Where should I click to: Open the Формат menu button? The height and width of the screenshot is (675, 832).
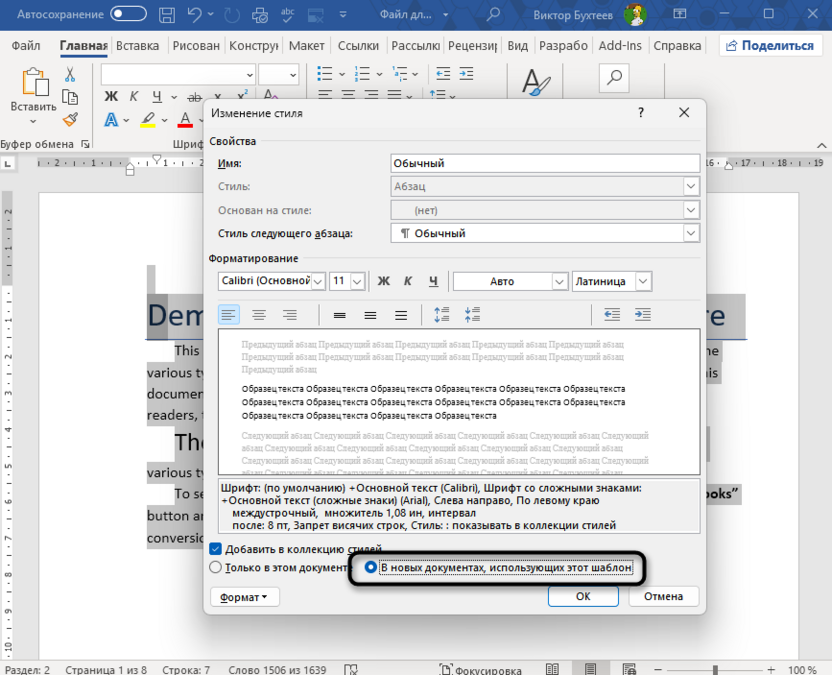tap(244, 596)
